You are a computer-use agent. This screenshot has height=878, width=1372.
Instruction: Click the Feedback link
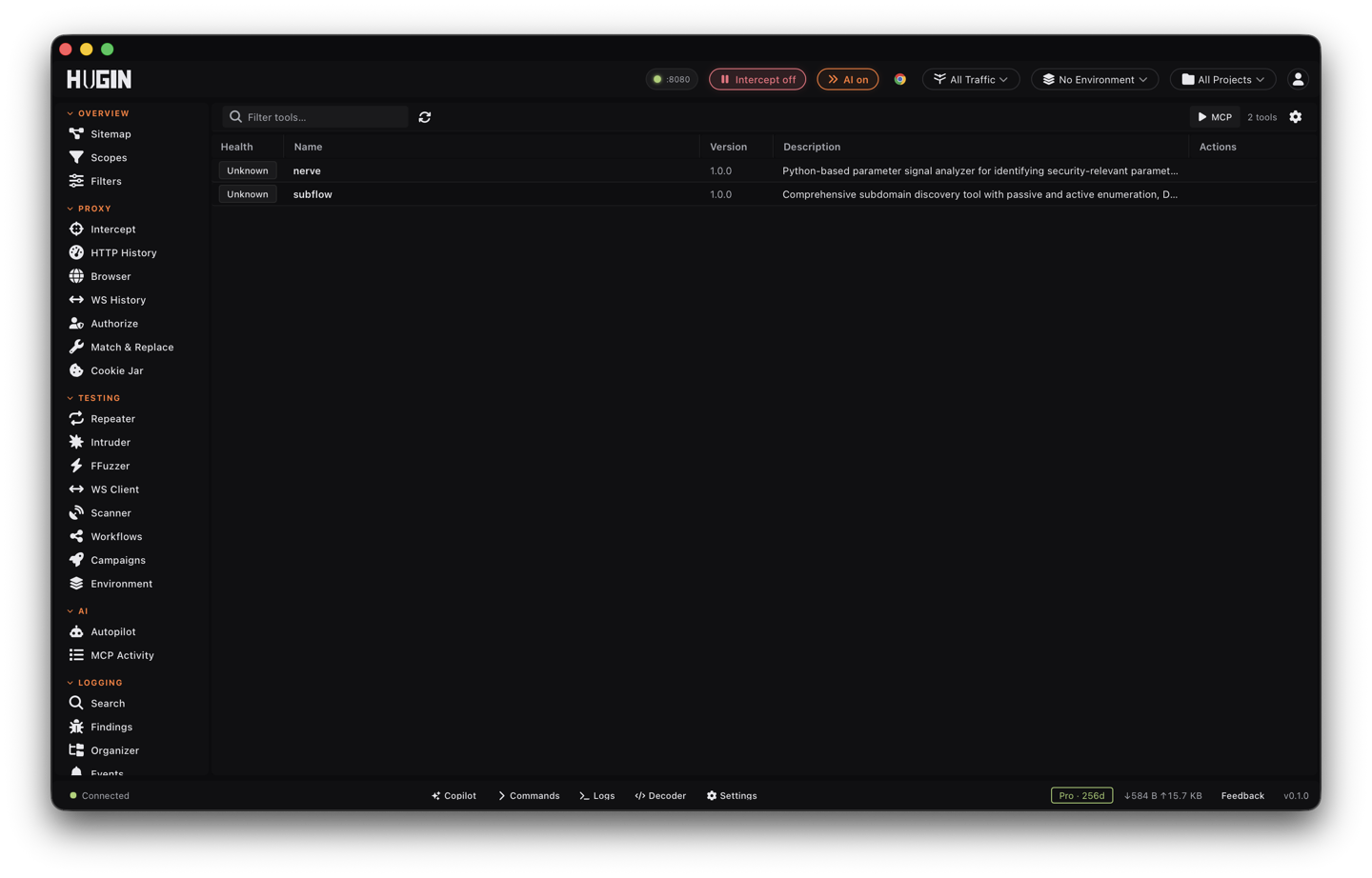1242,795
